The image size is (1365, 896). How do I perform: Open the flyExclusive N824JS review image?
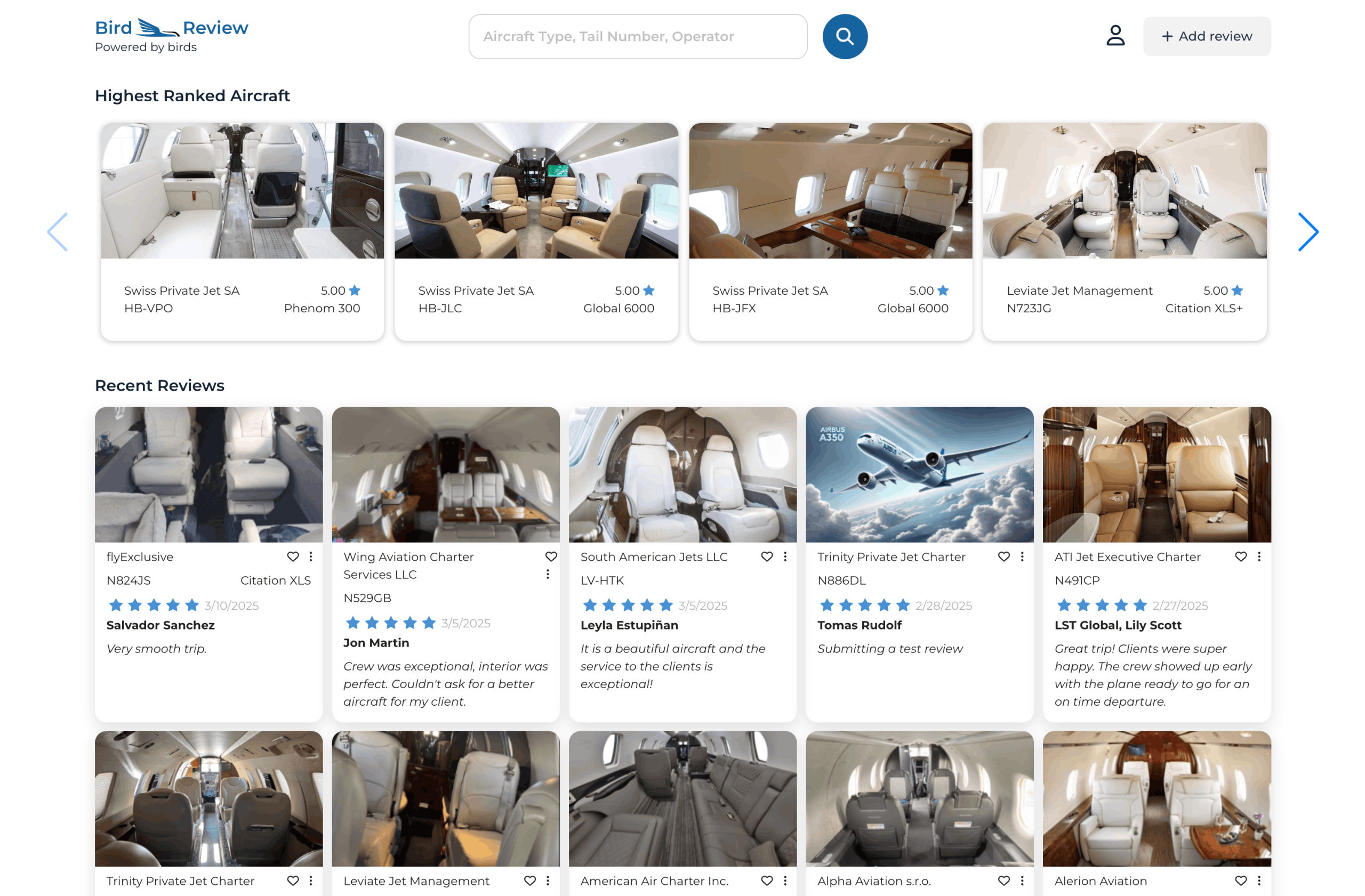tap(209, 475)
